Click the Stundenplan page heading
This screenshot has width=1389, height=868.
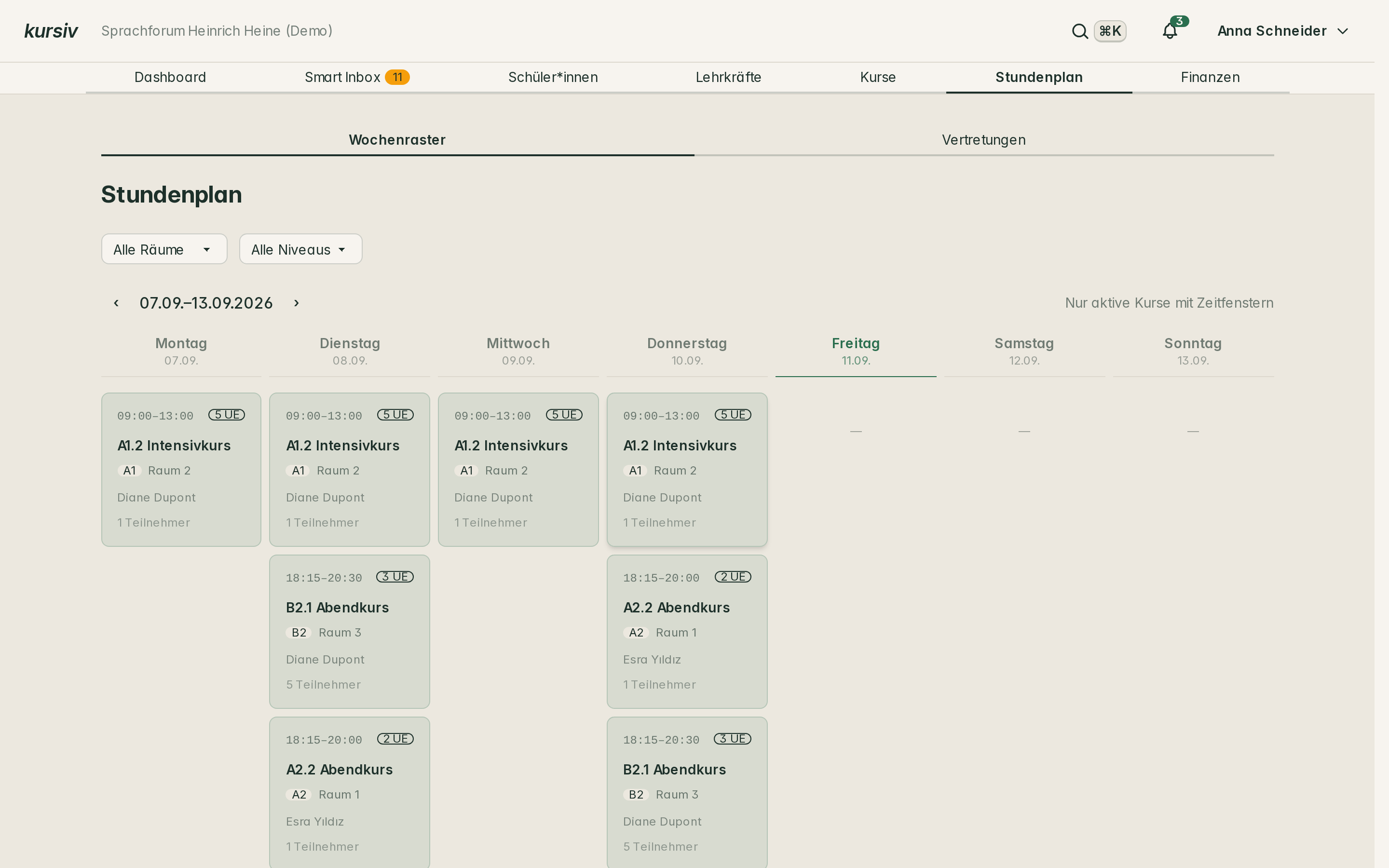pos(172,195)
